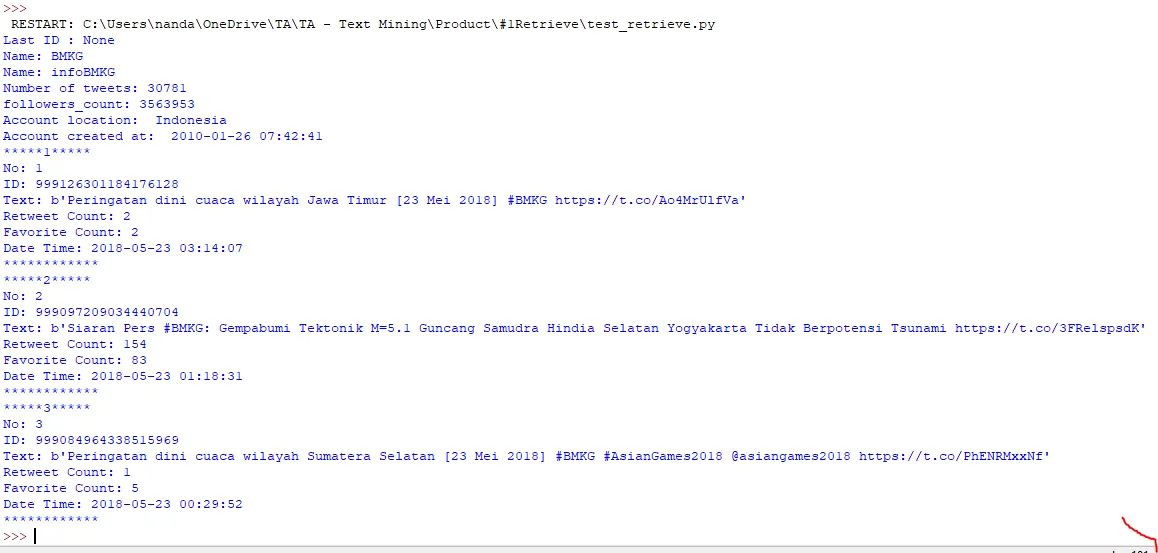Click 'Account location: Indonesia' line

pyautogui.click(x=114, y=120)
